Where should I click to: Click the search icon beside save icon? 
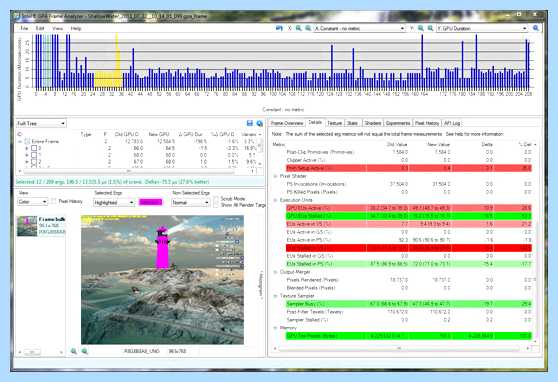(x=260, y=123)
